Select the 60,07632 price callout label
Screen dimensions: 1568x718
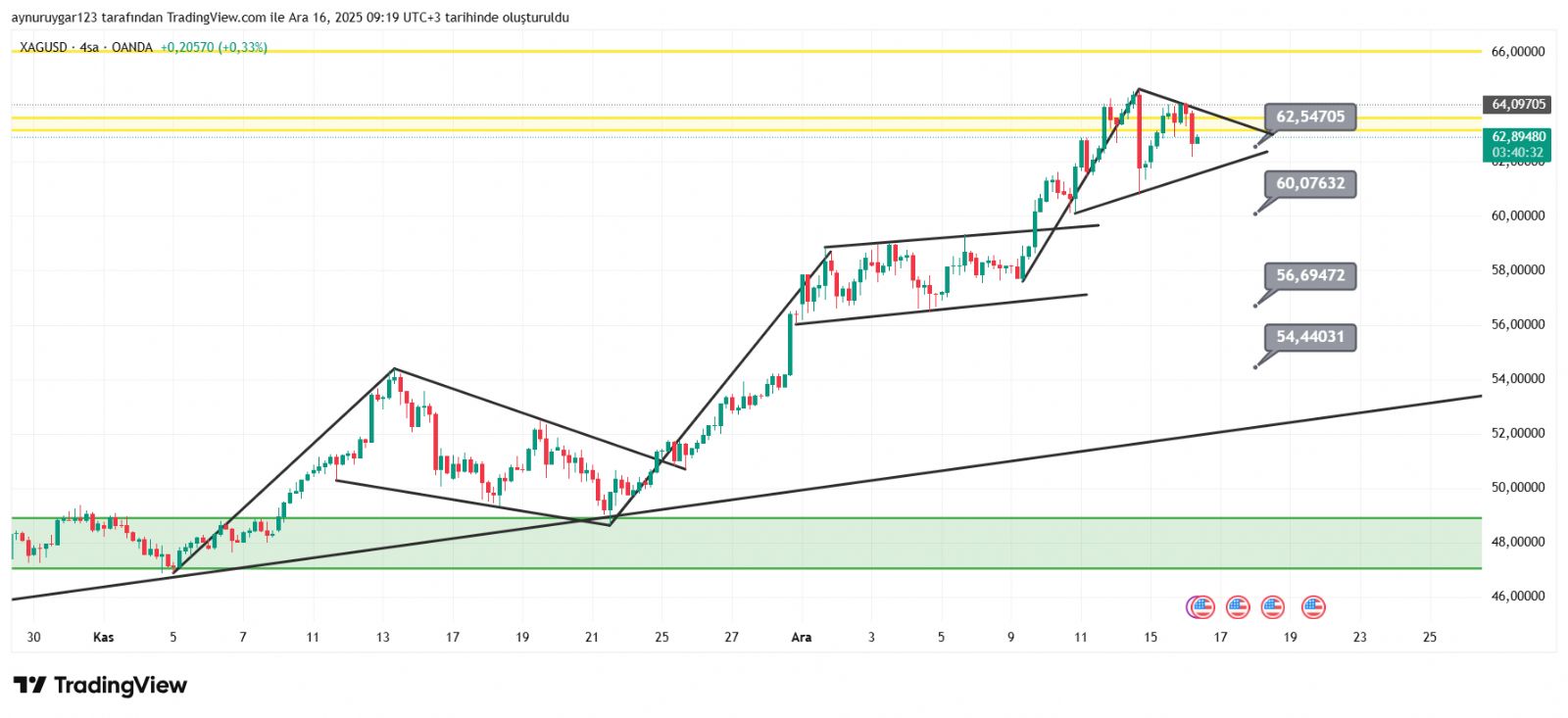(1310, 183)
